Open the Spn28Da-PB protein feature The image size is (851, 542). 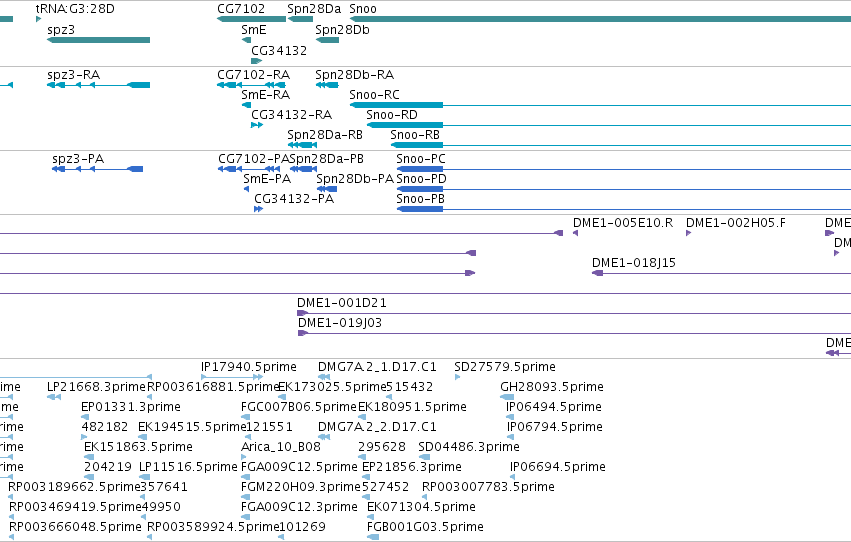click(x=303, y=169)
